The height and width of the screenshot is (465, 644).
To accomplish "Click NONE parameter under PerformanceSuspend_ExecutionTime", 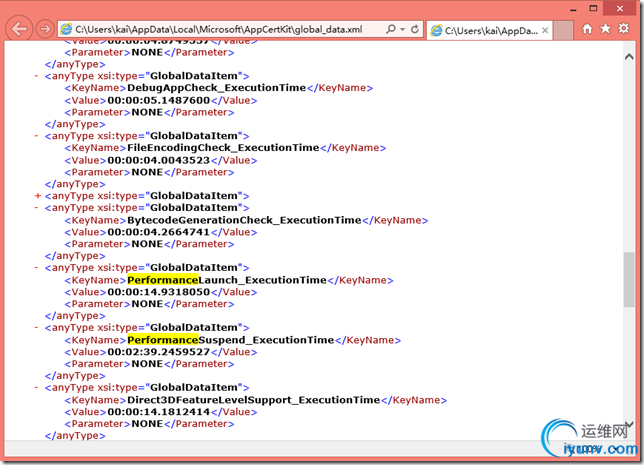I will pyautogui.click(x=147, y=364).
